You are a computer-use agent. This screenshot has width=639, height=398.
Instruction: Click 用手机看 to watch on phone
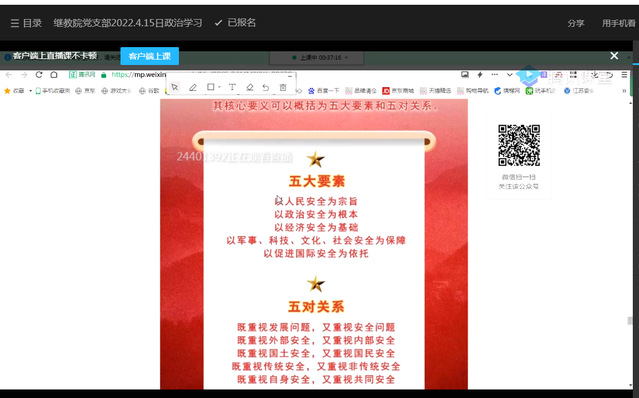coord(619,23)
